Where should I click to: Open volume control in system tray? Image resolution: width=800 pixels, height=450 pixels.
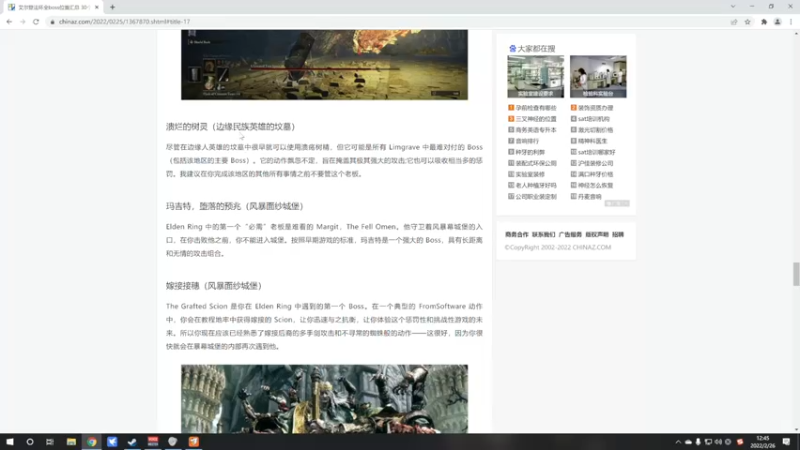(x=718, y=442)
